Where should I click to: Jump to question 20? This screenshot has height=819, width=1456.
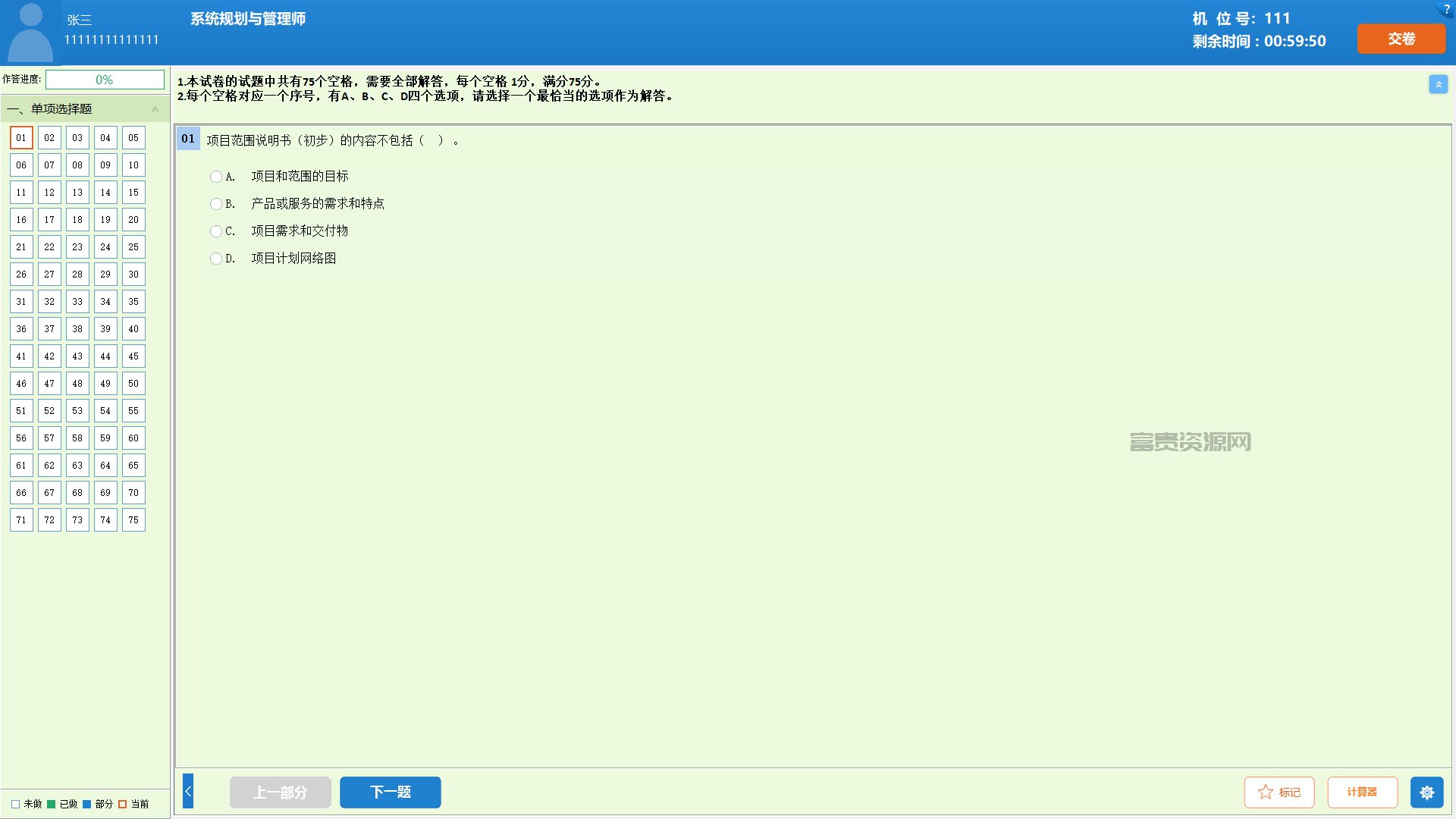pyautogui.click(x=133, y=220)
